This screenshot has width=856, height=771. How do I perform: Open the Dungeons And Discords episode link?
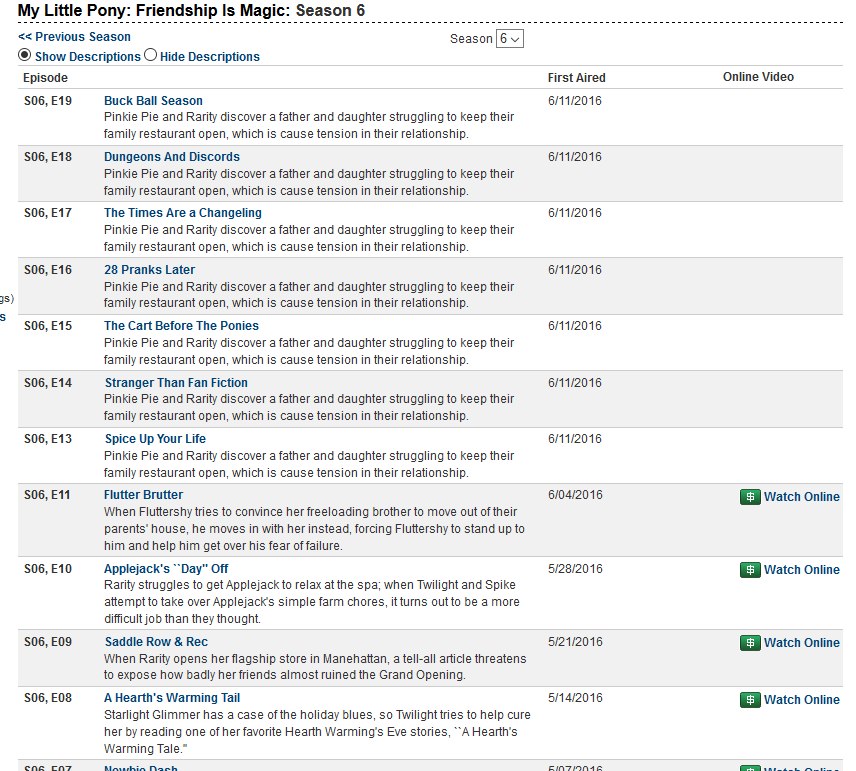[x=172, y=157]
